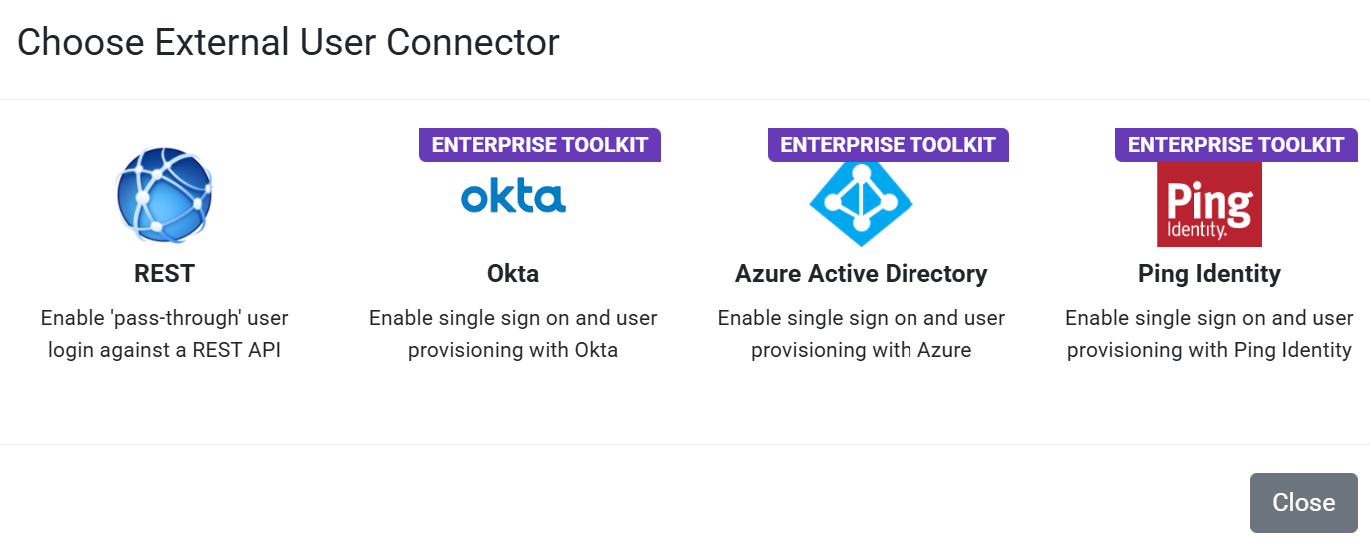Click the Enterprise Toolkit badge above Azure
This screenshot has height=547, width=1370.
[x=888, y=145]
